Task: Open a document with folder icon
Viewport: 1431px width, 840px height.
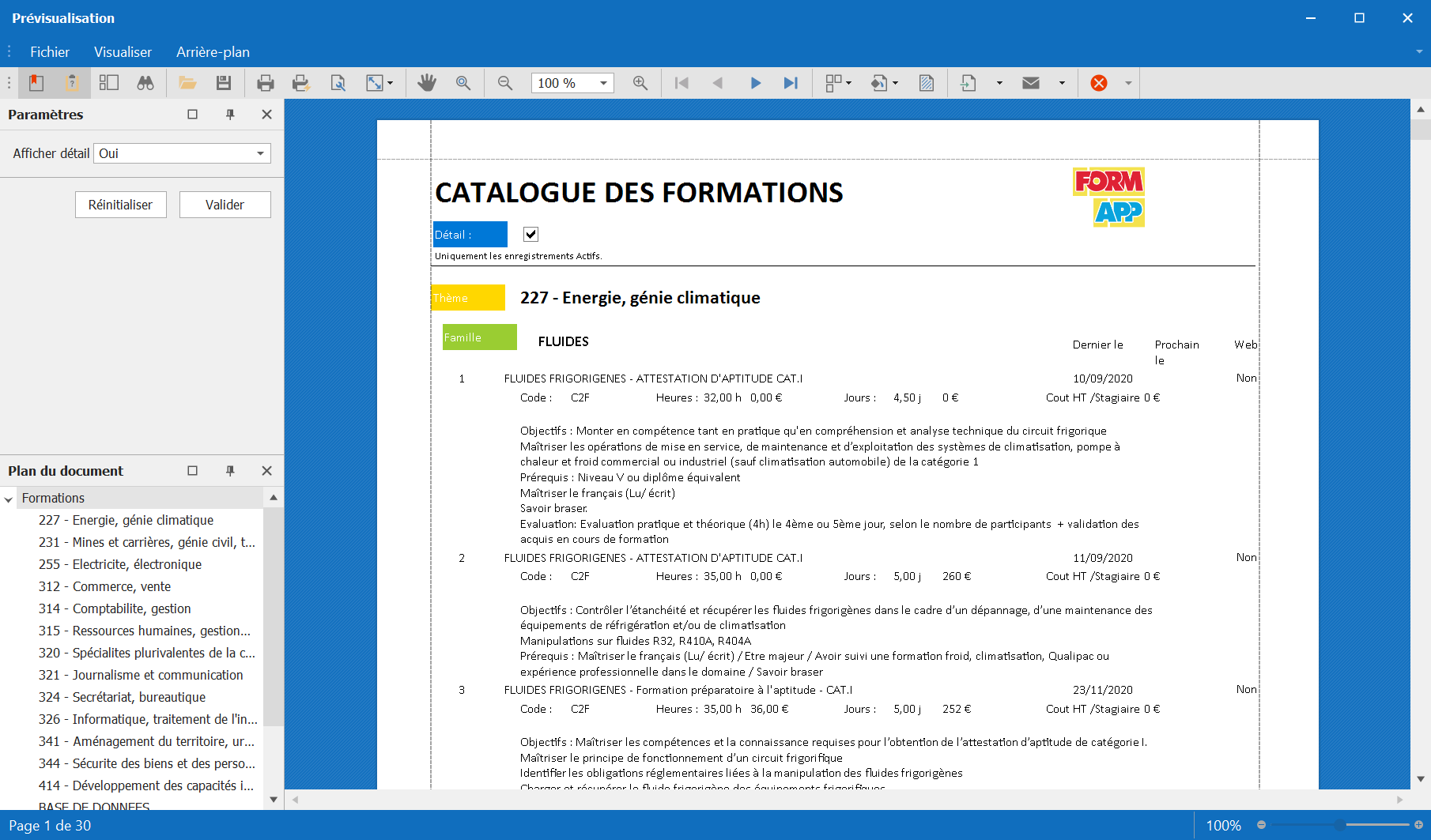Action: click(187, 83)
